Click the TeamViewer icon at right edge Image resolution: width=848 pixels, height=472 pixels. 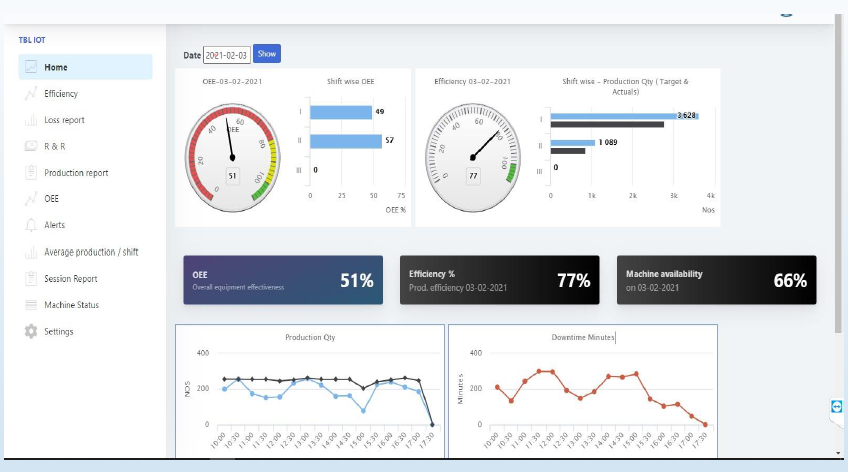click(836, 407)
